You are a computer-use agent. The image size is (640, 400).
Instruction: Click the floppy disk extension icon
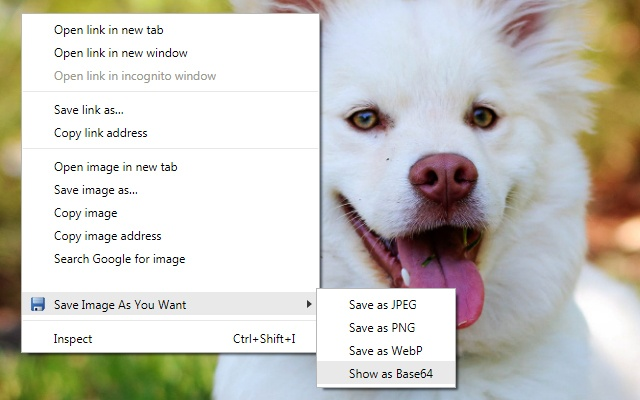click(38, 304)
